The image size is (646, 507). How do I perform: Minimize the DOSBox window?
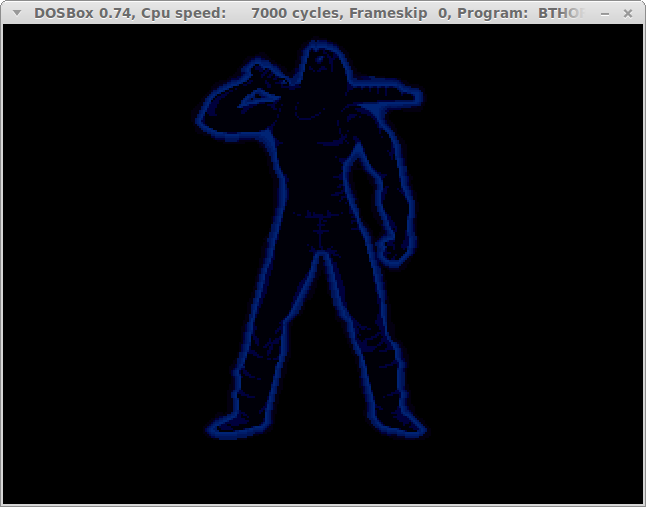coord(605,14)
